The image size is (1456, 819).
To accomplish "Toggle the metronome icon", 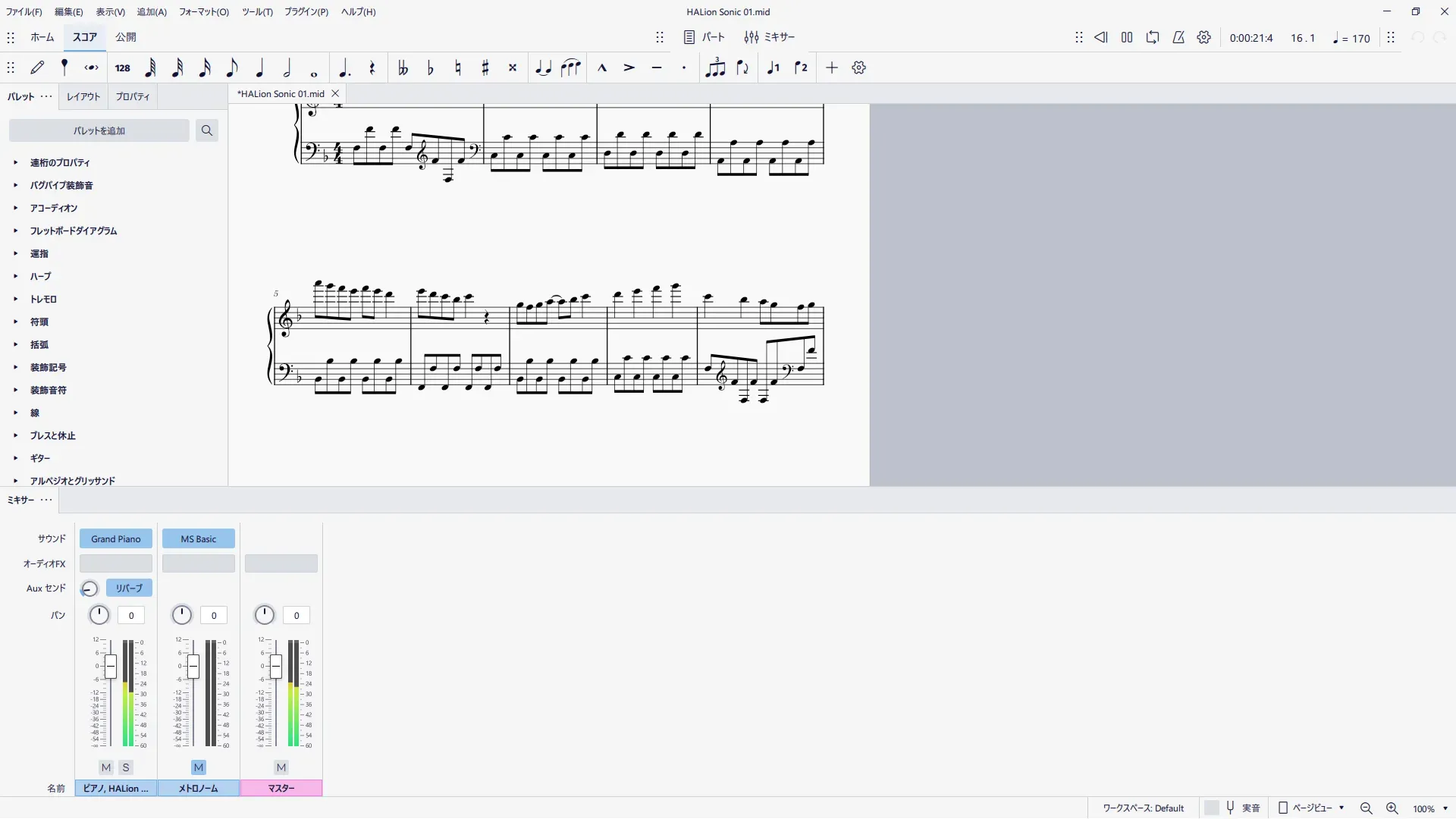I will [x=1178, y=37].
